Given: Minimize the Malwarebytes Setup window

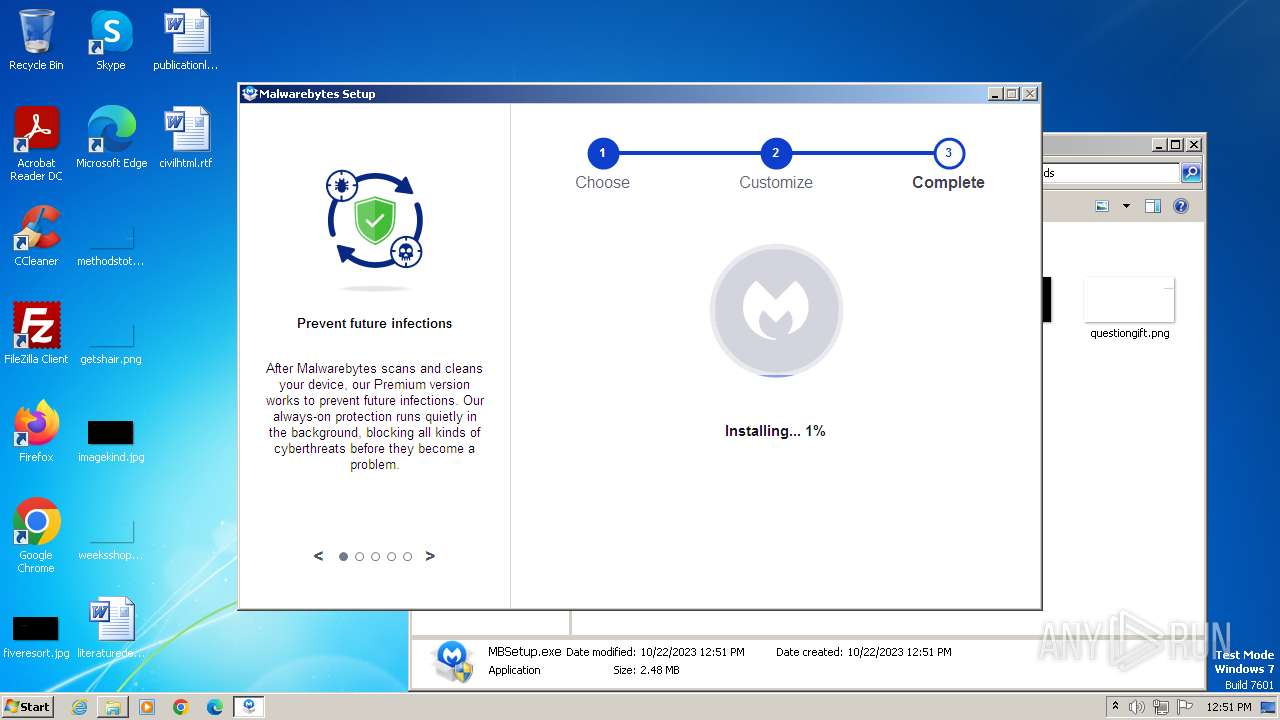Looking at the screenshot, I should [x=995, y=94].
